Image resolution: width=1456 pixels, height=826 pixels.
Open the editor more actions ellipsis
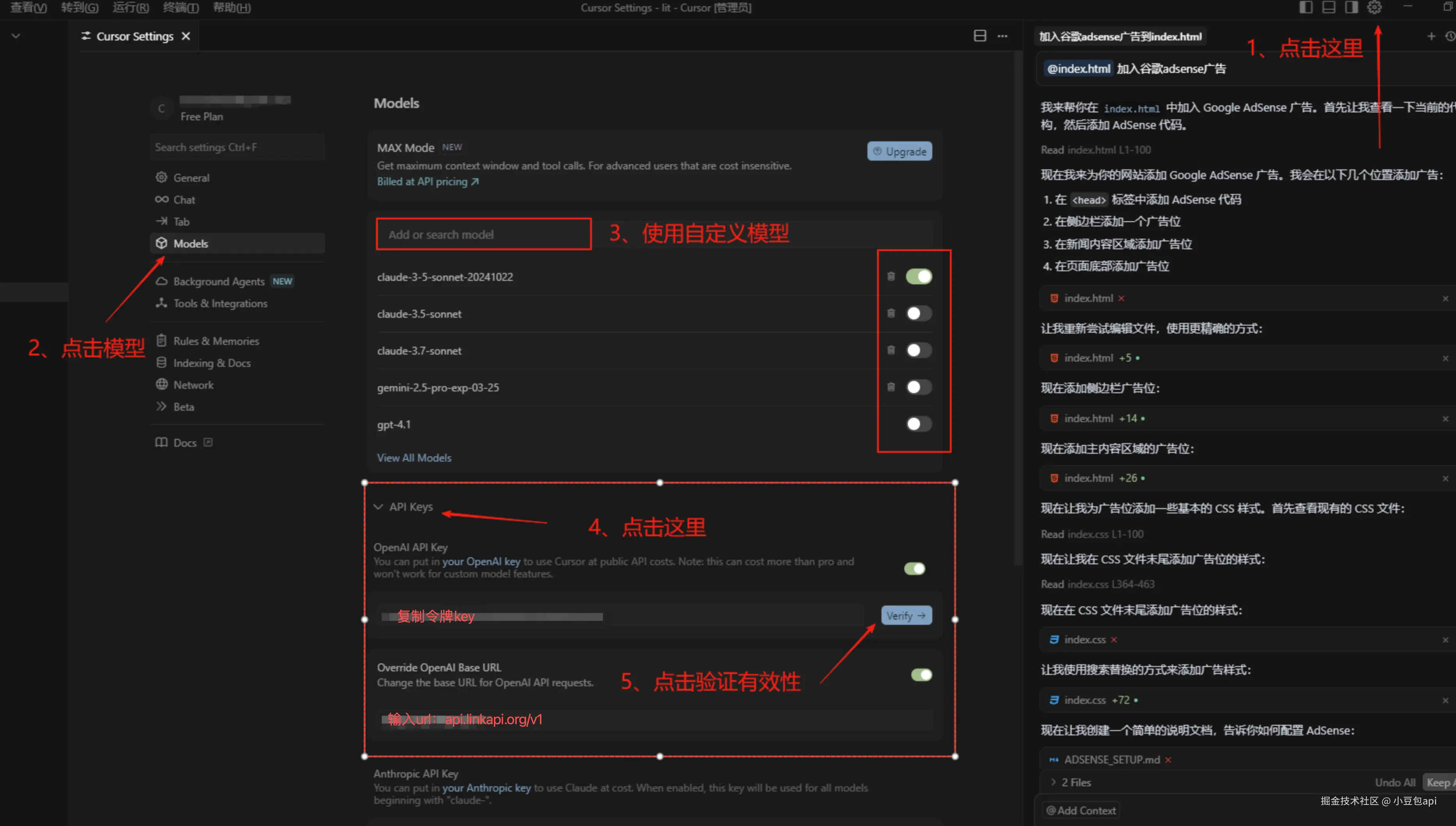(x=1003, y=36)
